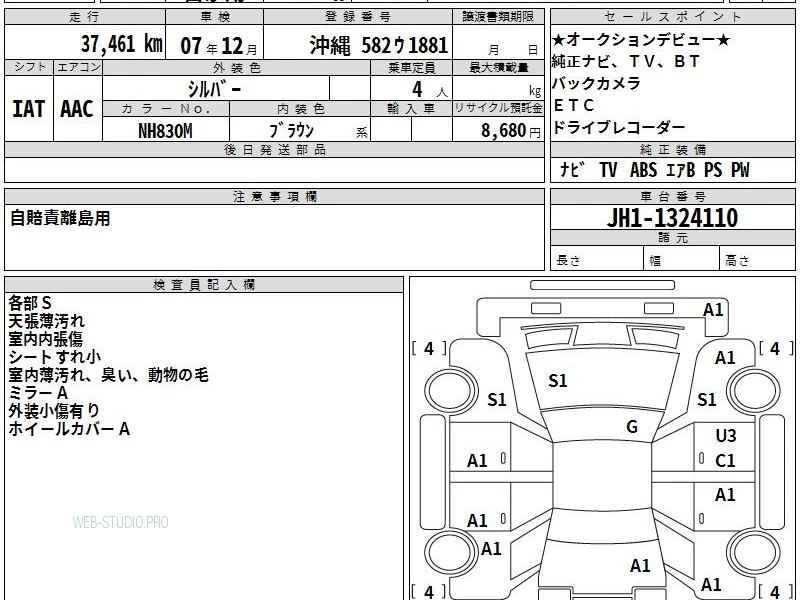Click the 登録番号 header
Image resolution: width=800 pixels, height=600 pixels.
pos(358,17)
